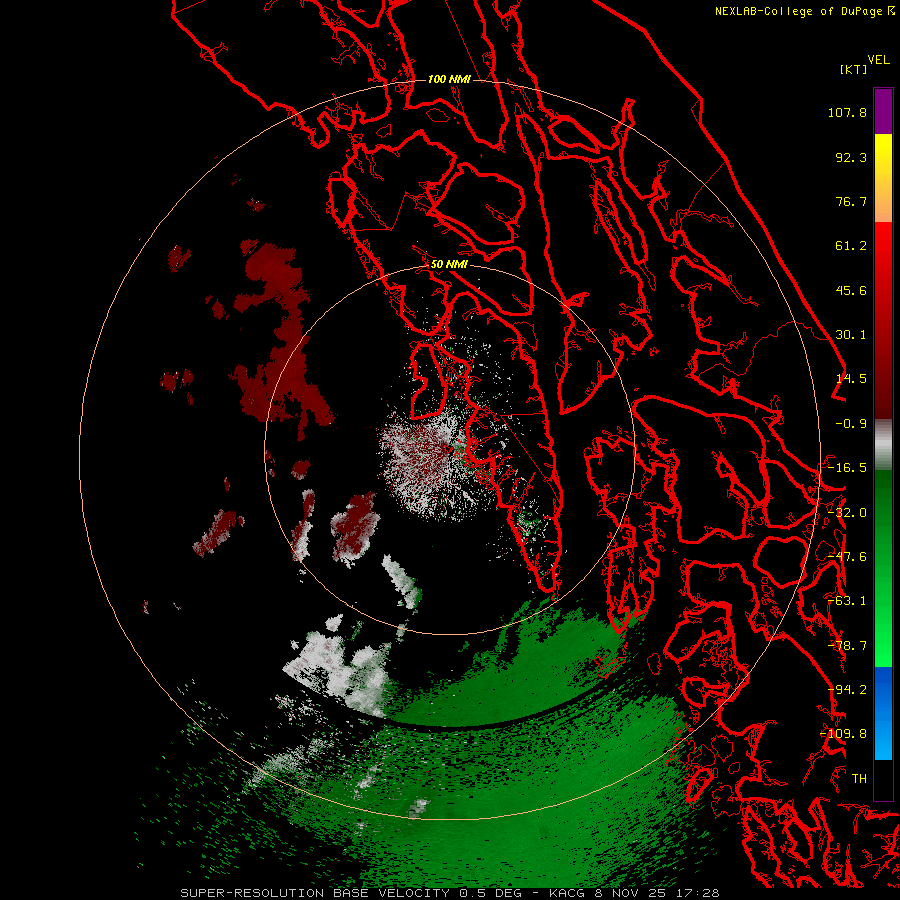The width and height of the screenshot is (900, 900).
Task: Click the -109.8 velocity scale value
Action: [844, 734]
